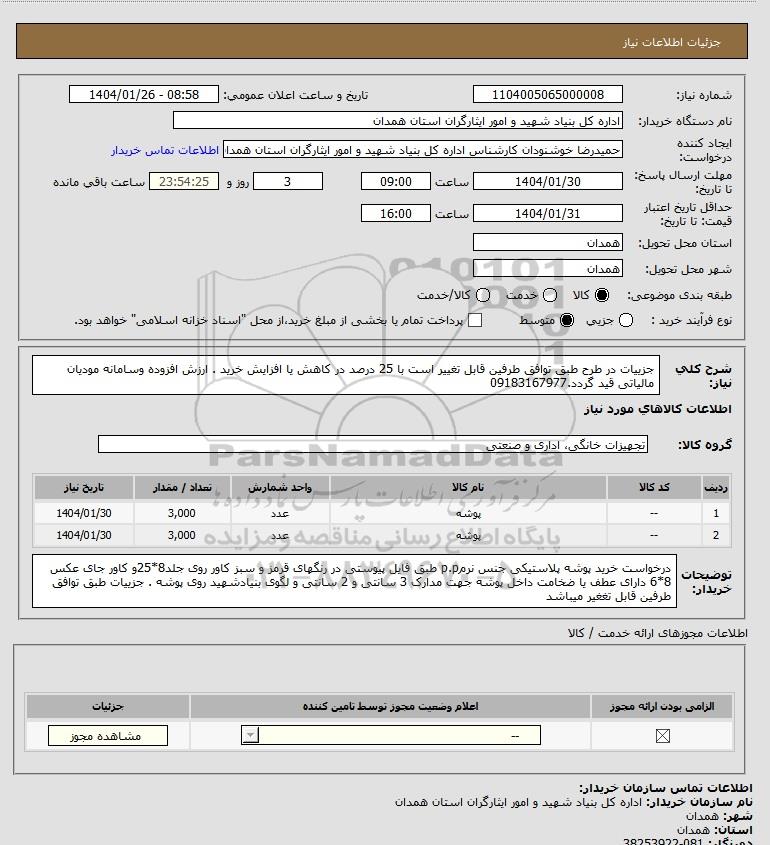
Task: Select the جزیی purchase type radio
Action: 626,320
